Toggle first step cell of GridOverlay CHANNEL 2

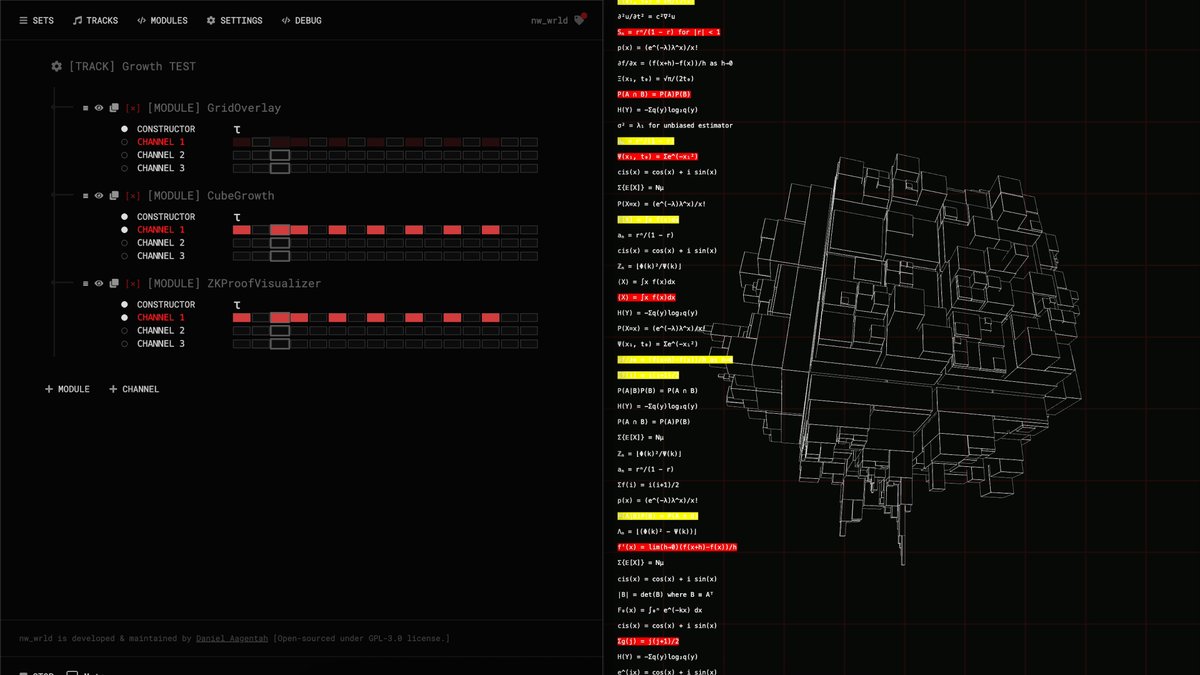coord(242,155)
